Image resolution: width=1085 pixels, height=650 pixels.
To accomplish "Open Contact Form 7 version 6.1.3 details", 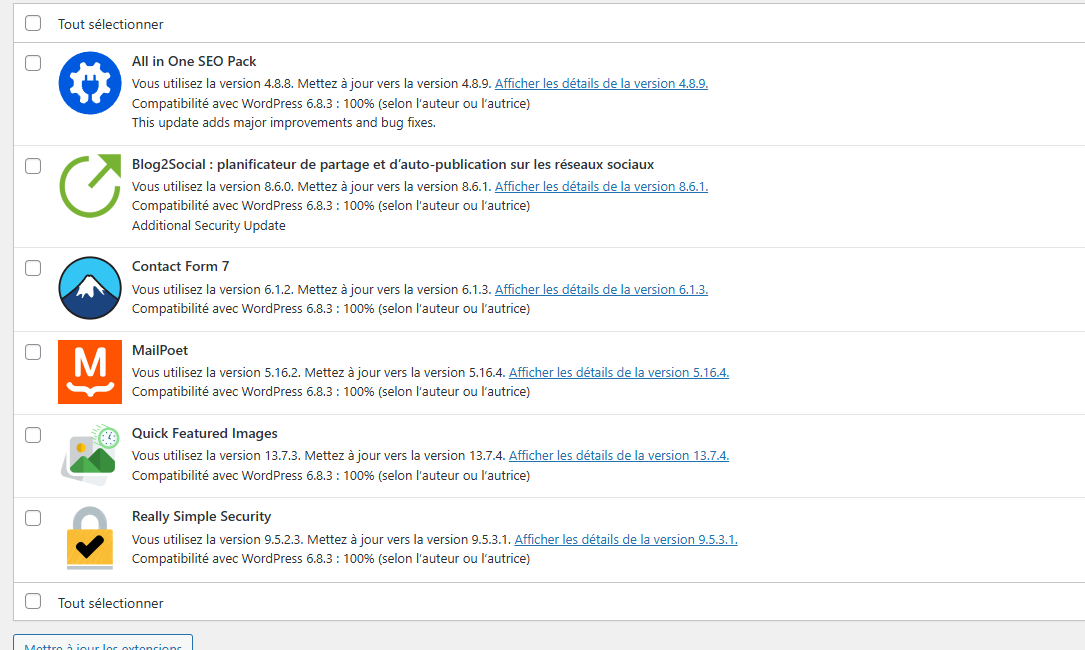I will pos(601,290).
